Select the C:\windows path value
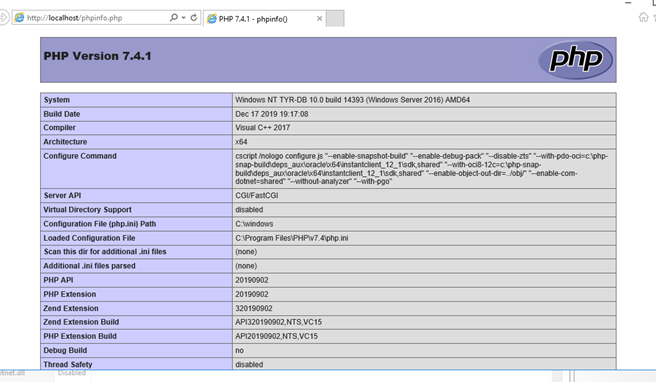 (254, 224)
